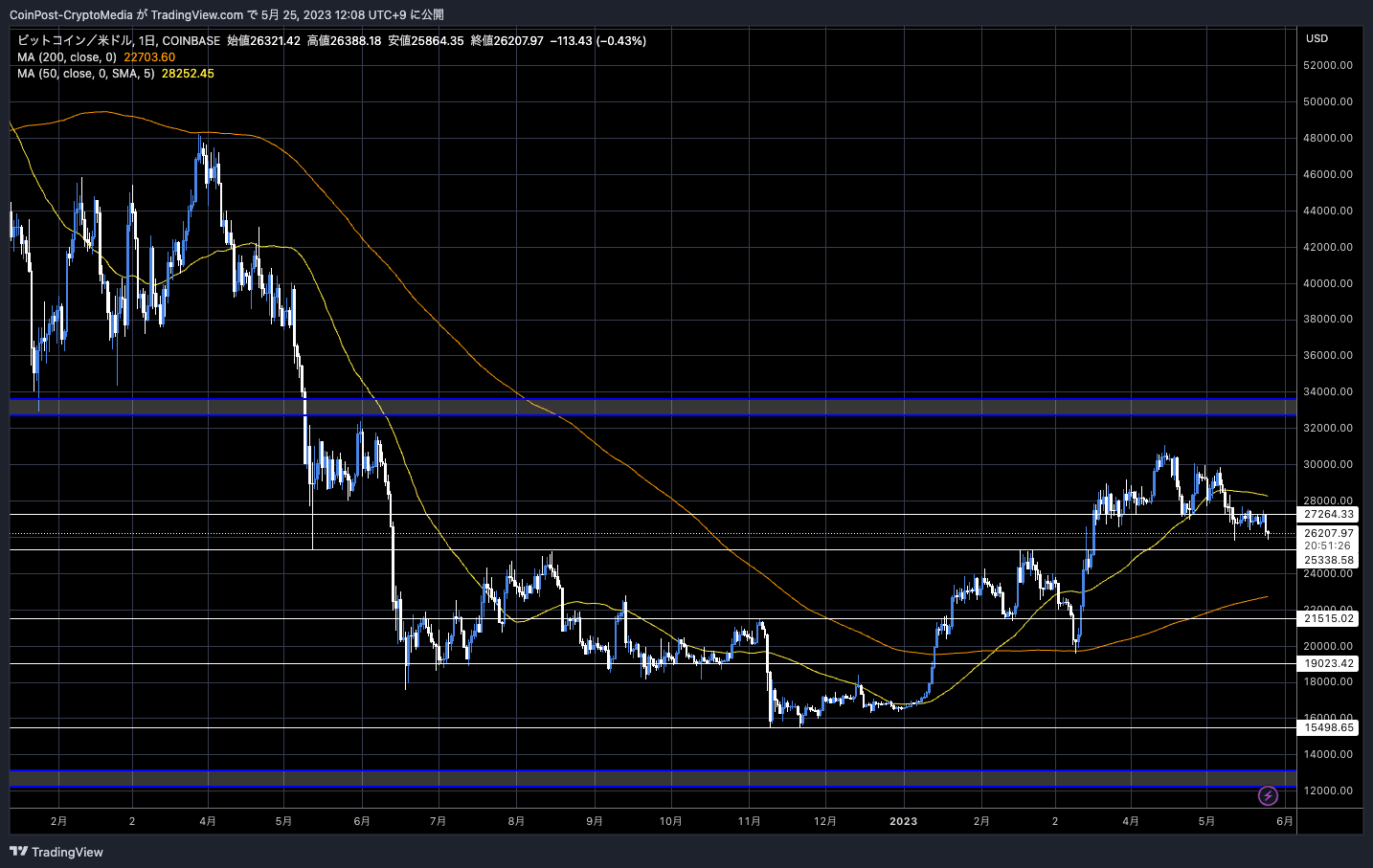Click the 21515.02 price line label

pyautogui.click(x=1329, y=619)
